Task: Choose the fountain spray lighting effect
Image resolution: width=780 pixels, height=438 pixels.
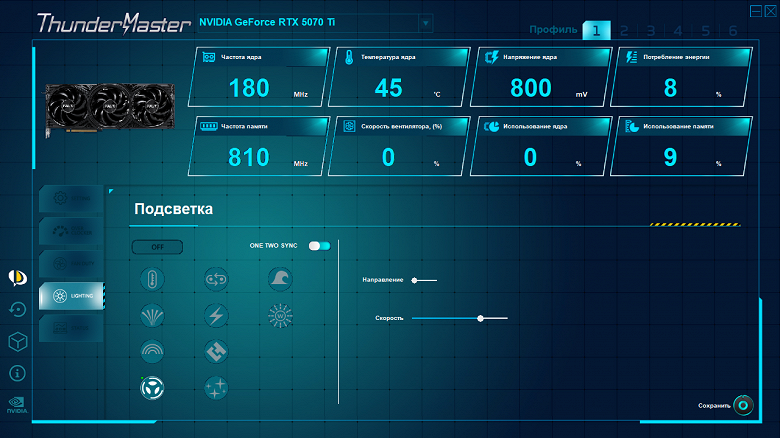Action: tap(152, 316)
